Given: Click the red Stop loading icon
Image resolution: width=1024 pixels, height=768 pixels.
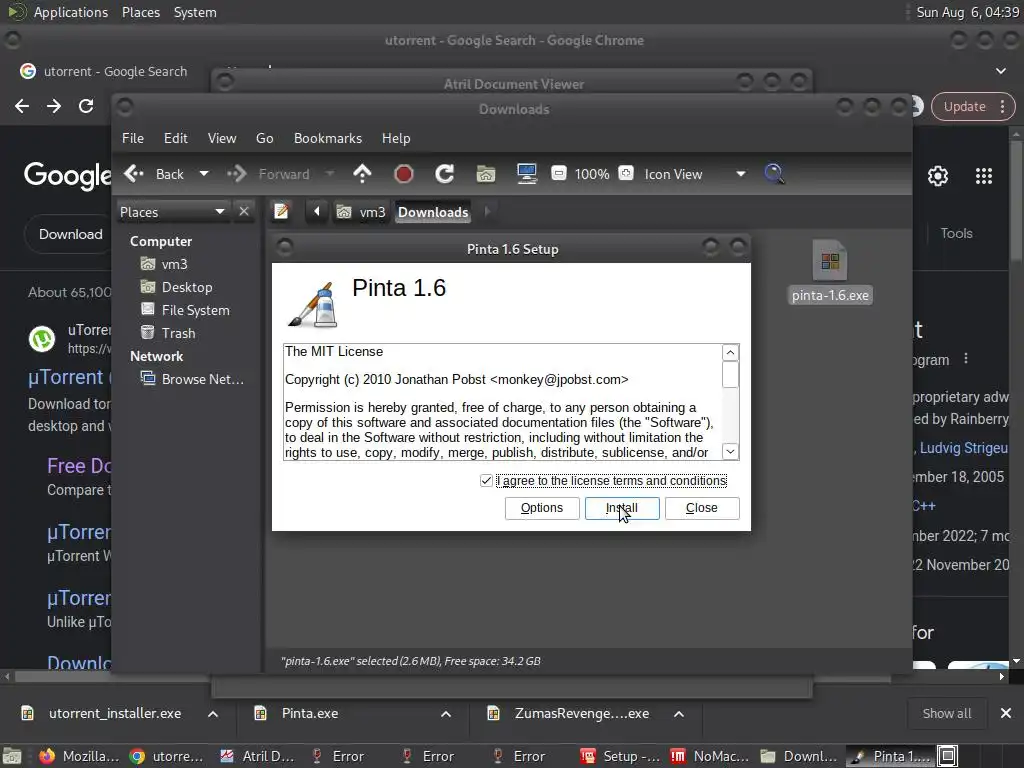Looking at the screenshot, I should click(404, 174).
